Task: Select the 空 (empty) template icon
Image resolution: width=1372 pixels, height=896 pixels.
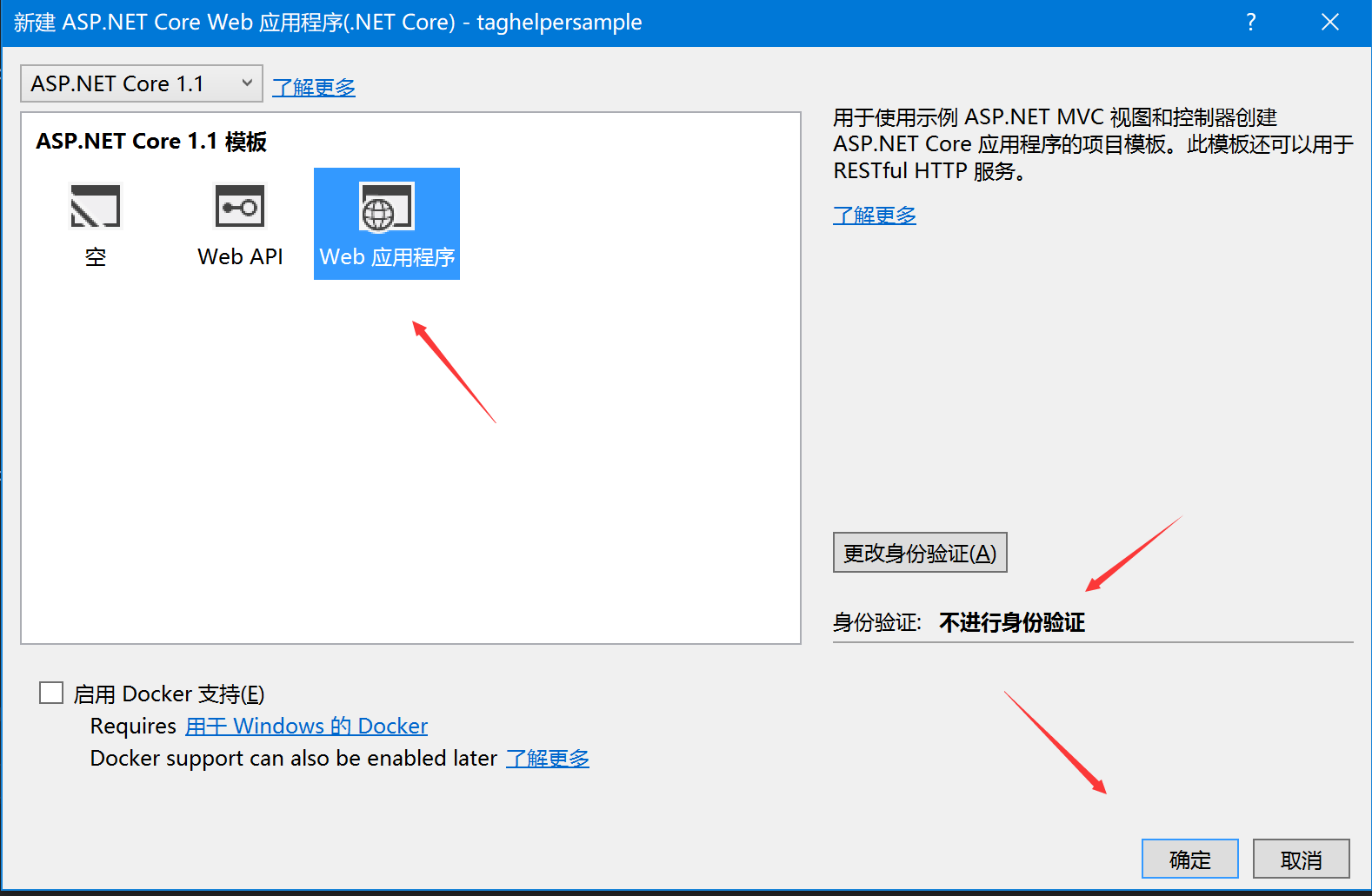Action: [x=95, y=207]
